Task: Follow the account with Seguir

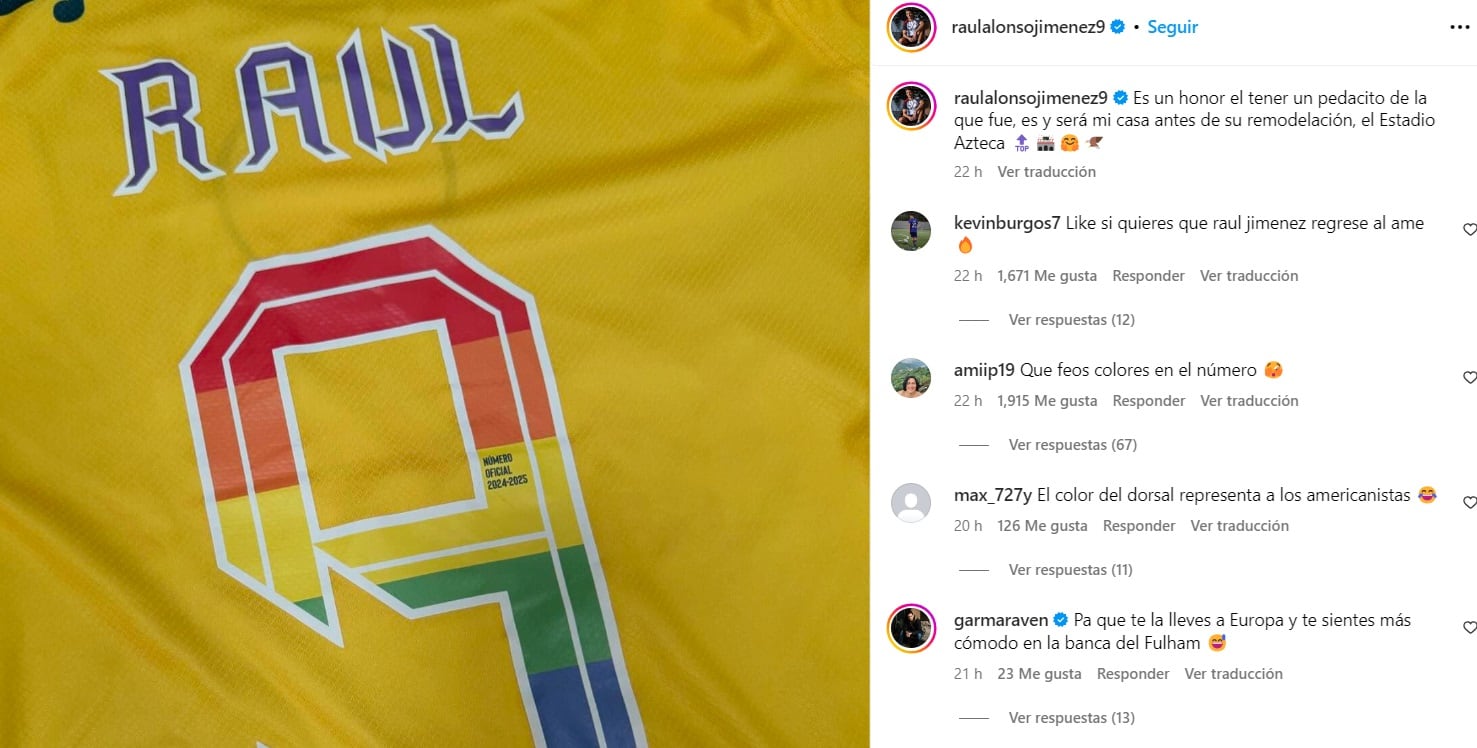Action: 1172,27
